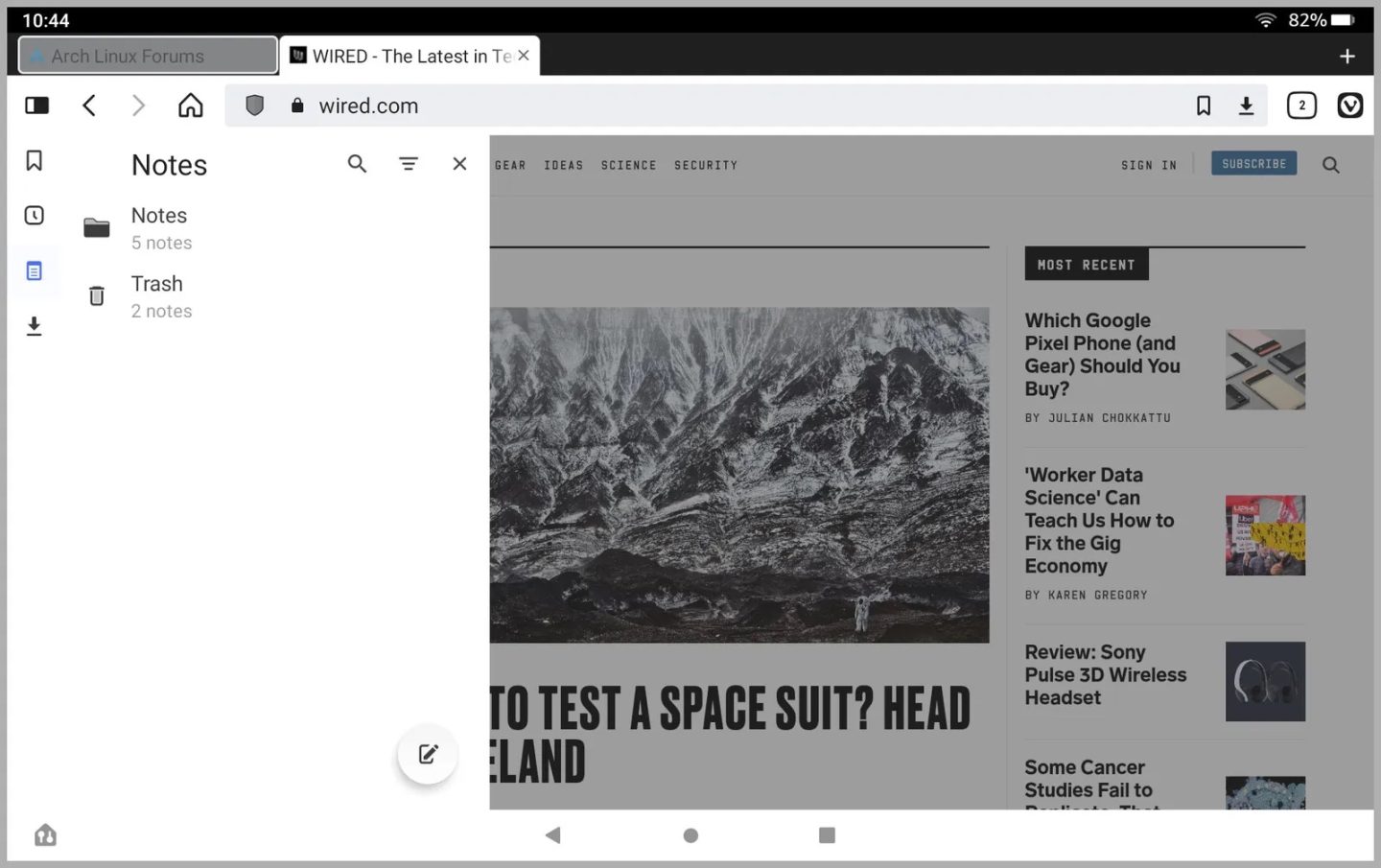Switch to the Arch Linux Forums tab
The image size is (1381, 868).
[147, 56]
